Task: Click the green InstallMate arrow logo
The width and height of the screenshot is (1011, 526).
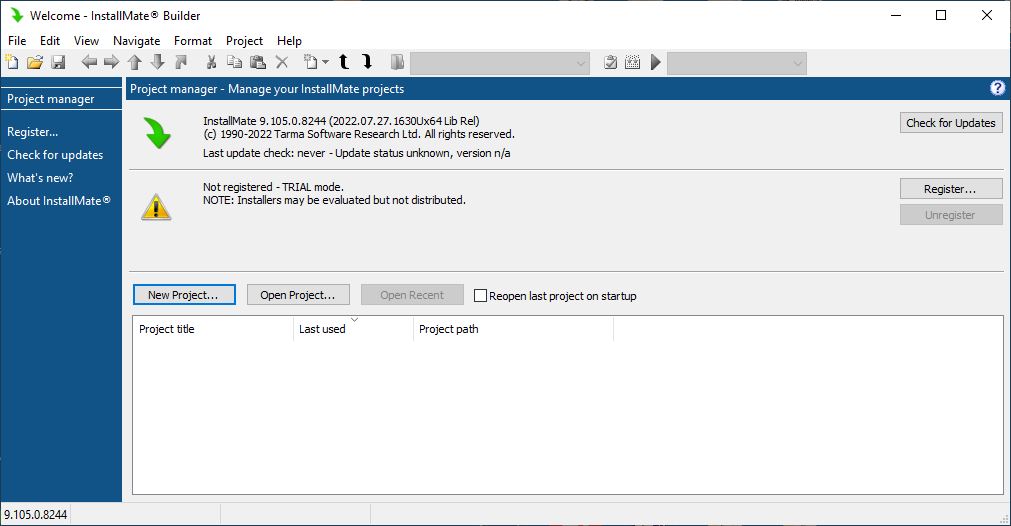Action: (157, 133)
